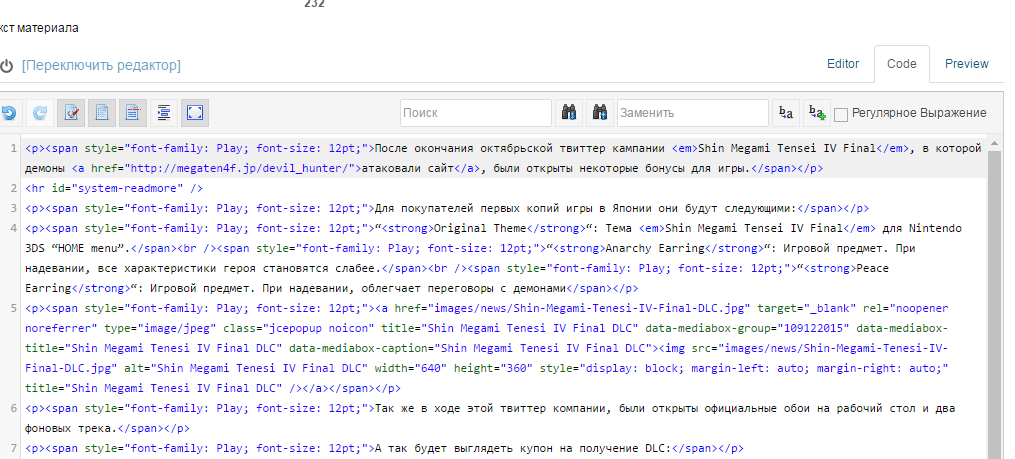Select the Code tab
1015x459 pixels.
[901, 64]
